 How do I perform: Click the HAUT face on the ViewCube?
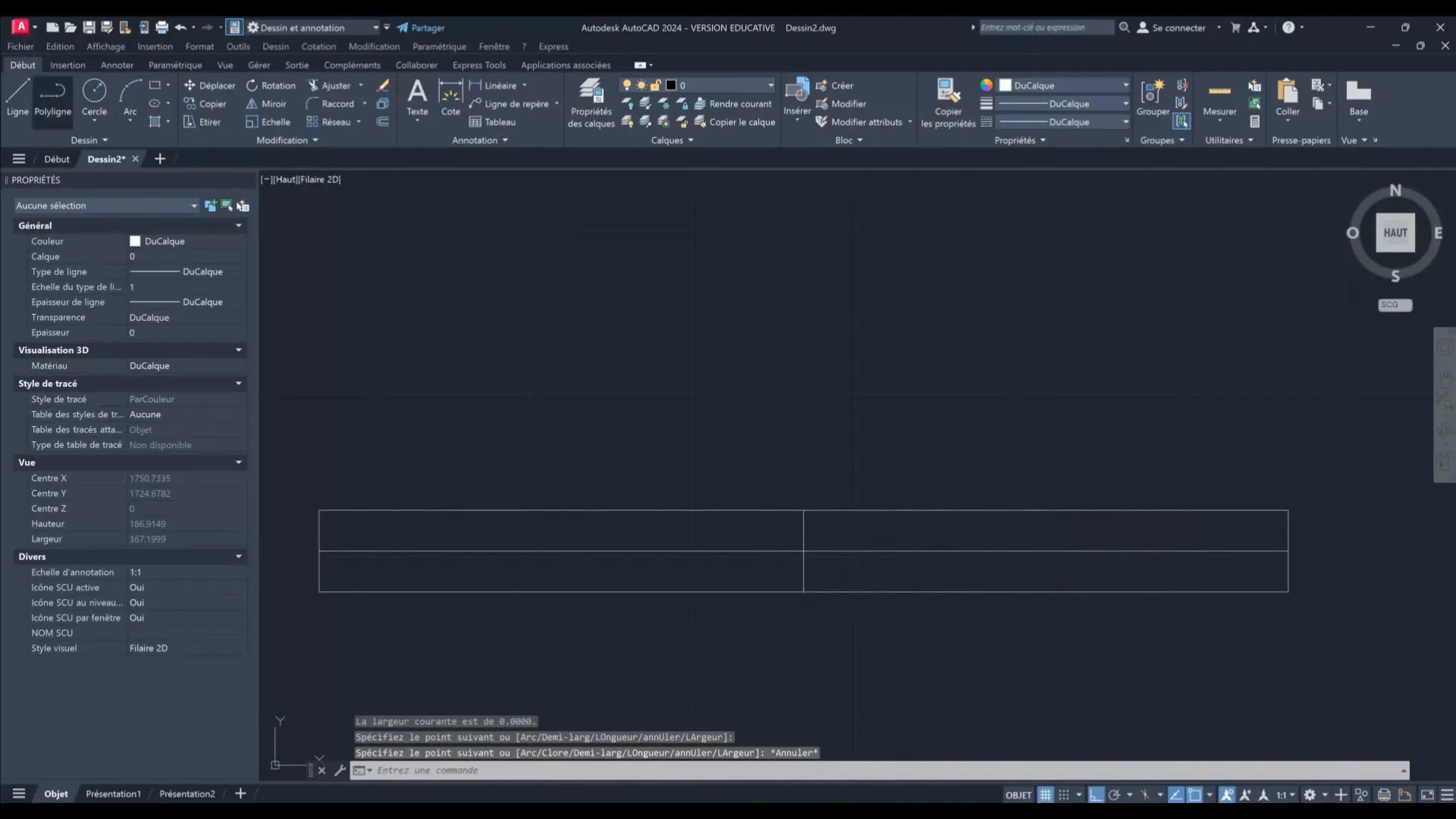1395,233
